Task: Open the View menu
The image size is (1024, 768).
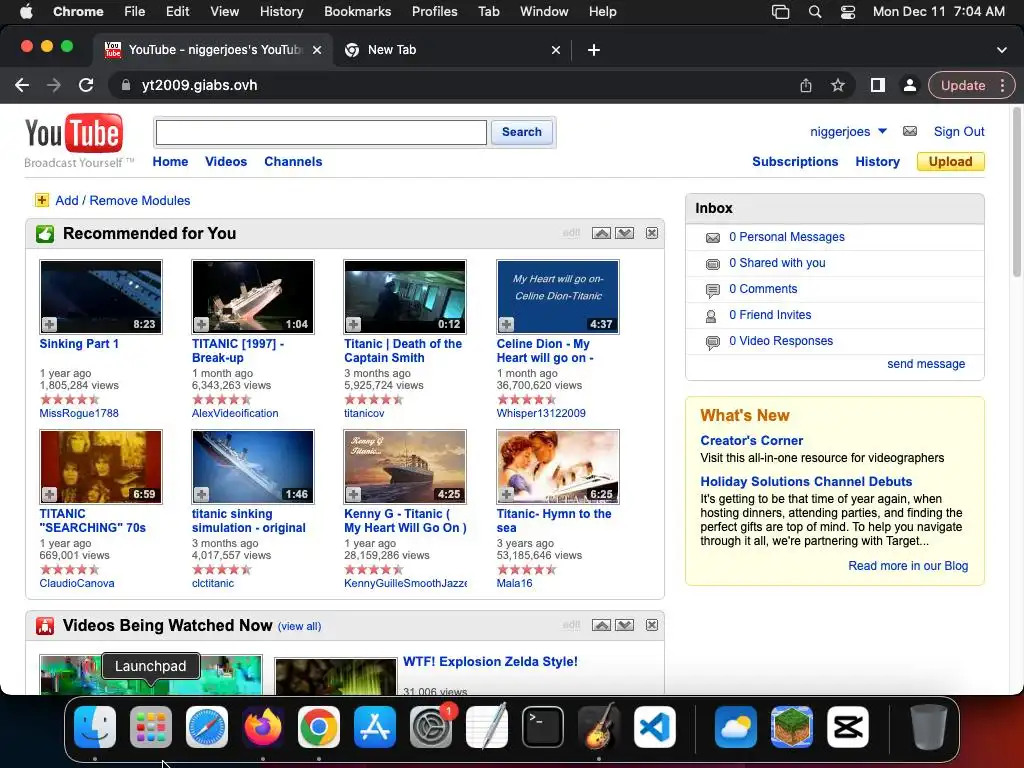Action: point(225,12)
